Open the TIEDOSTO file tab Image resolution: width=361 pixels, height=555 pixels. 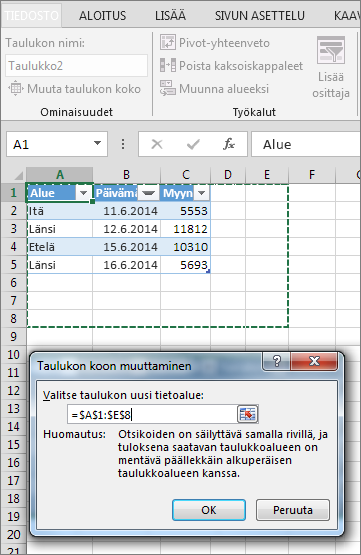tap(31, 16)
